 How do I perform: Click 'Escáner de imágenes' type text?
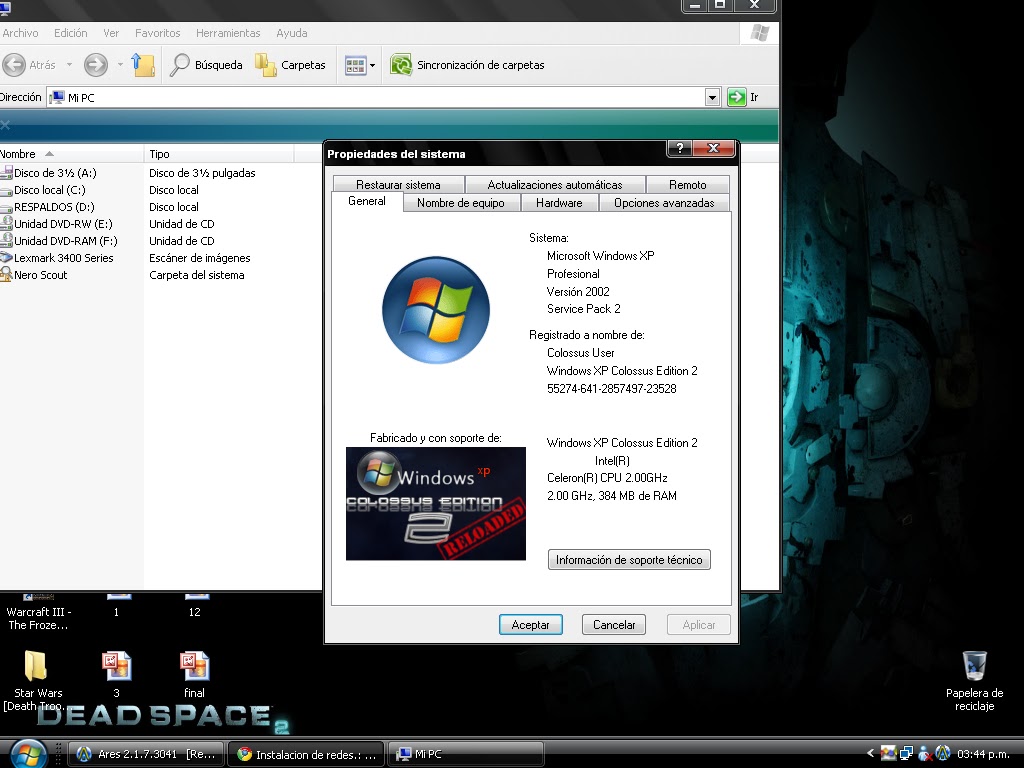[x=200, y=258]
